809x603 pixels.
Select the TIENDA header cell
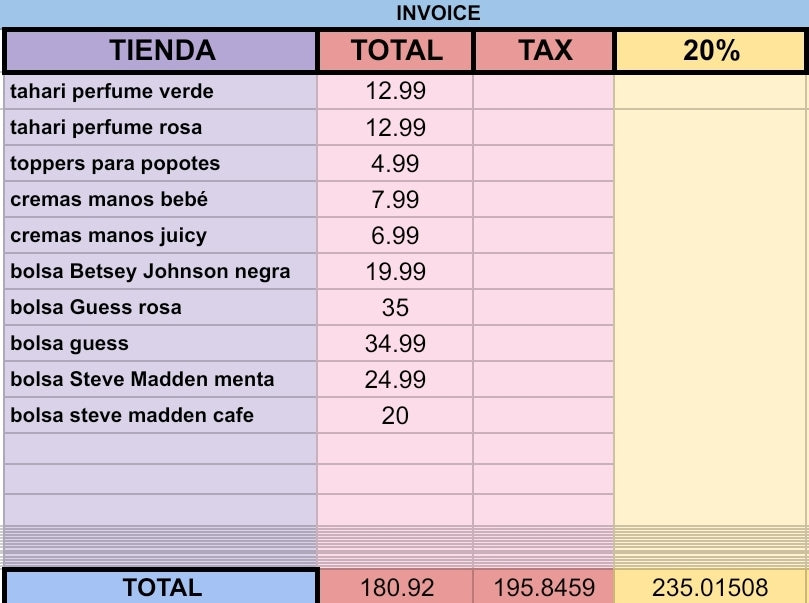162,50
